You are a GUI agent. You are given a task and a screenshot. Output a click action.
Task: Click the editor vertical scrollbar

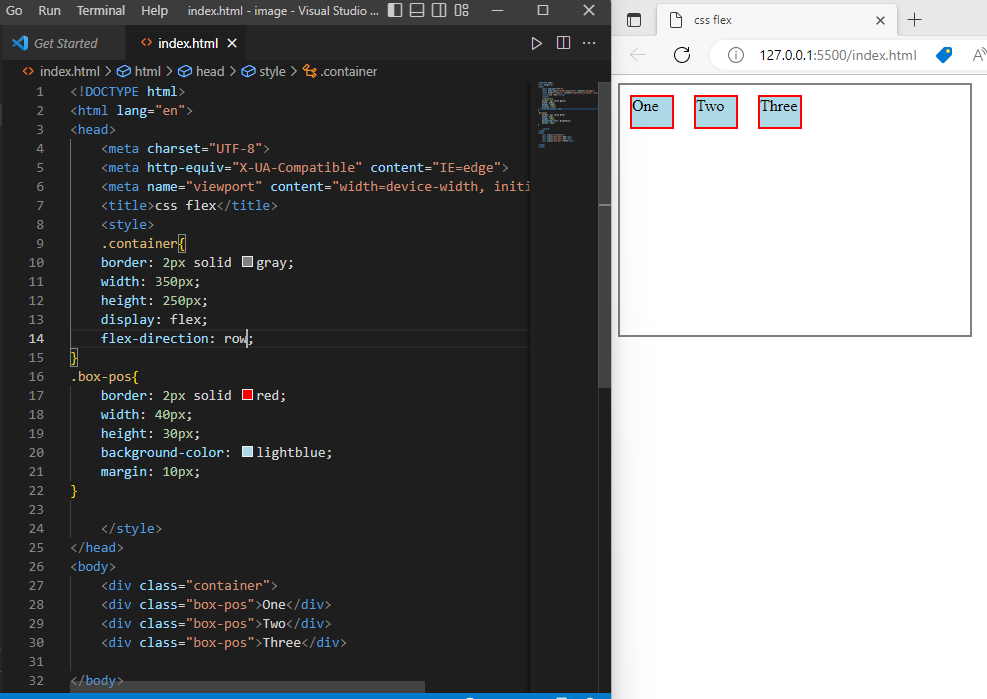click(604, 234)
